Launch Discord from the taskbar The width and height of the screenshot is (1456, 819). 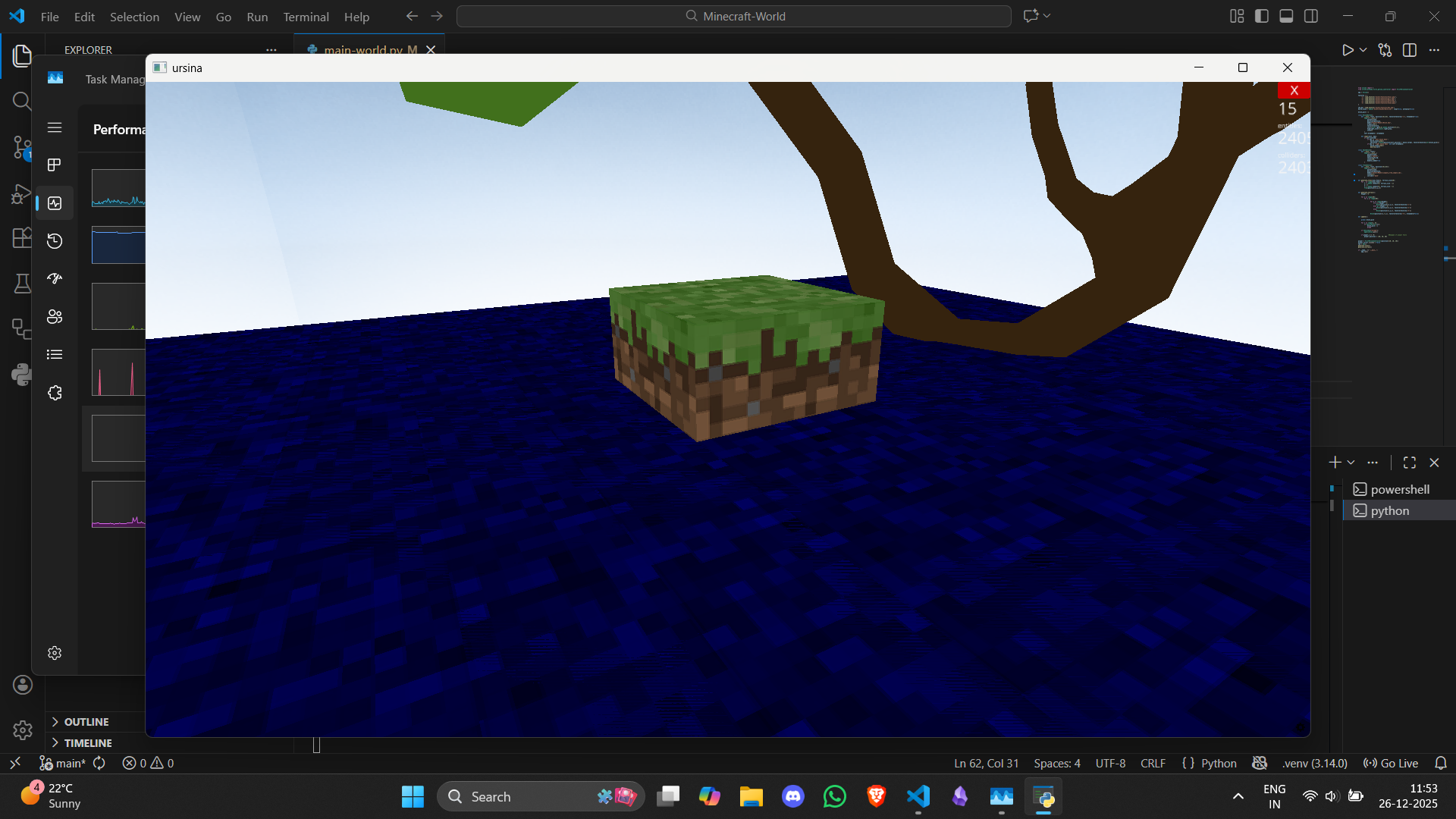click(793, 796)
